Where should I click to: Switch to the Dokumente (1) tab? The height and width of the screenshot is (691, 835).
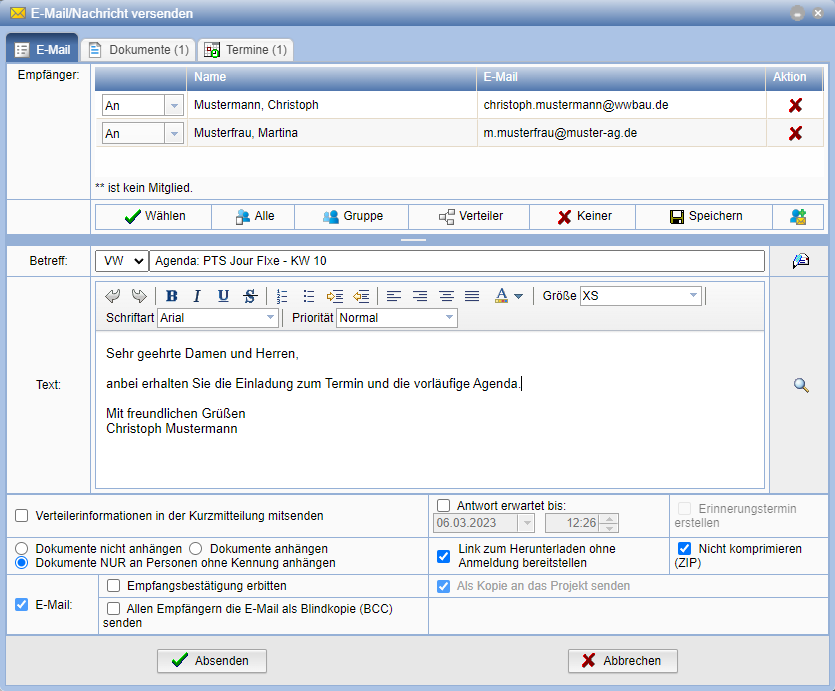point(138,49)
